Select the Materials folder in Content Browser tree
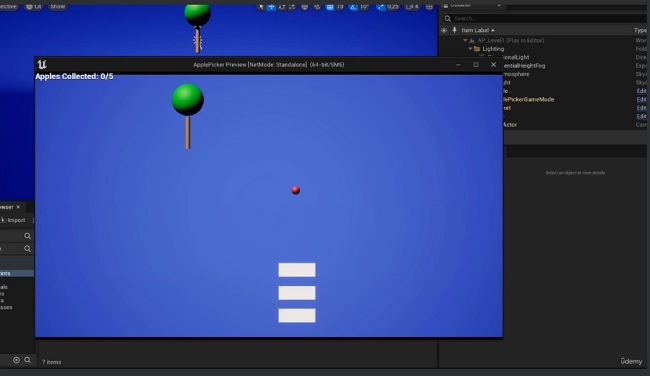The height and width of the screenshot is (376, 650). [4, 287]
